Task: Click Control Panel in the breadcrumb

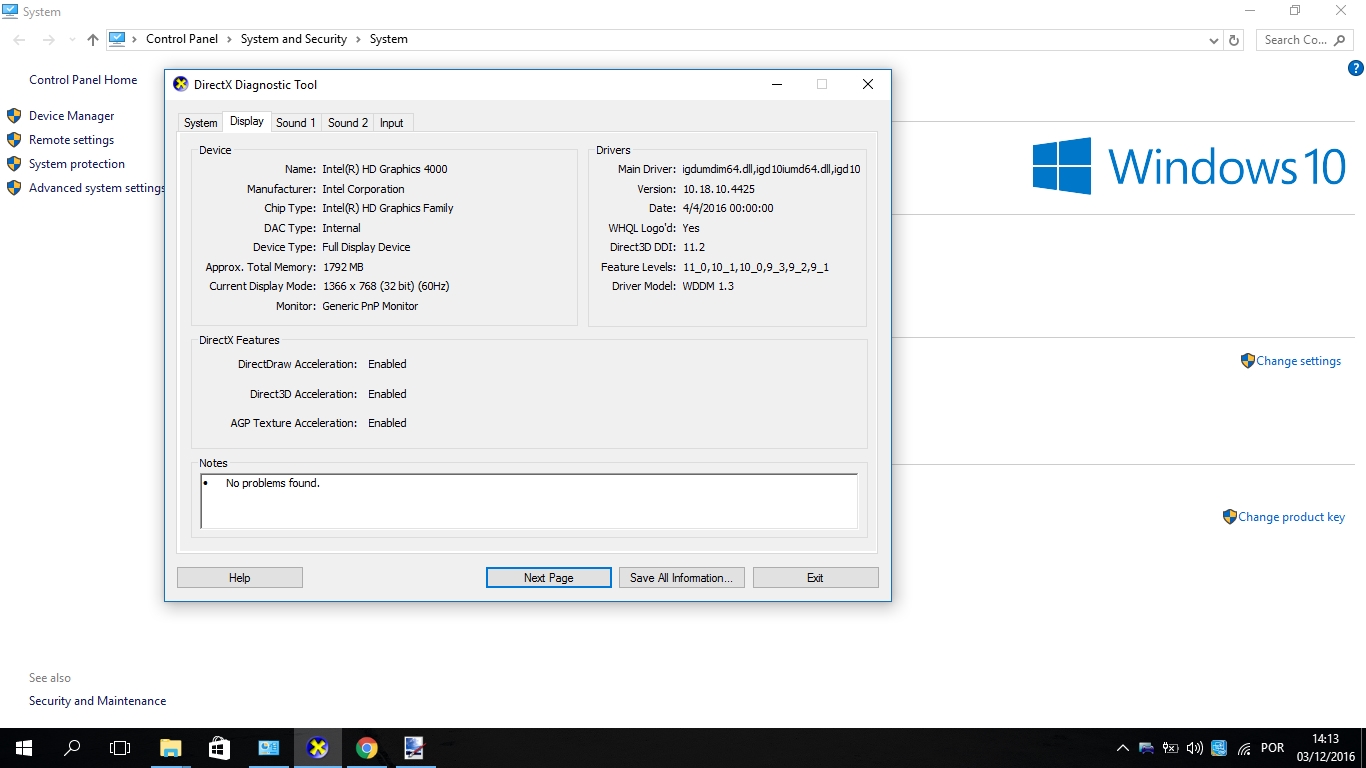Action: point(182,39)
